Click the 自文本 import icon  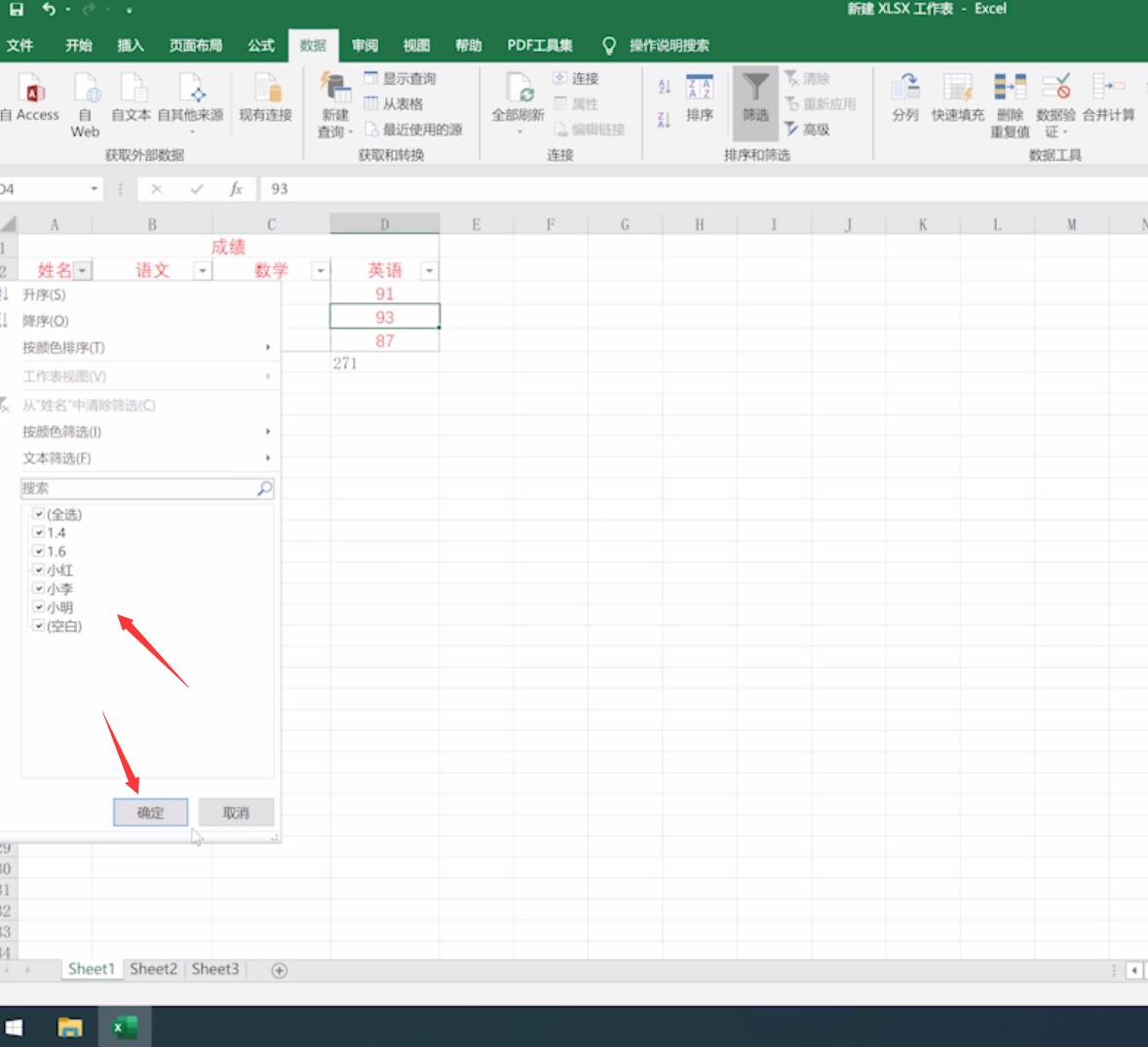(132, 89)
